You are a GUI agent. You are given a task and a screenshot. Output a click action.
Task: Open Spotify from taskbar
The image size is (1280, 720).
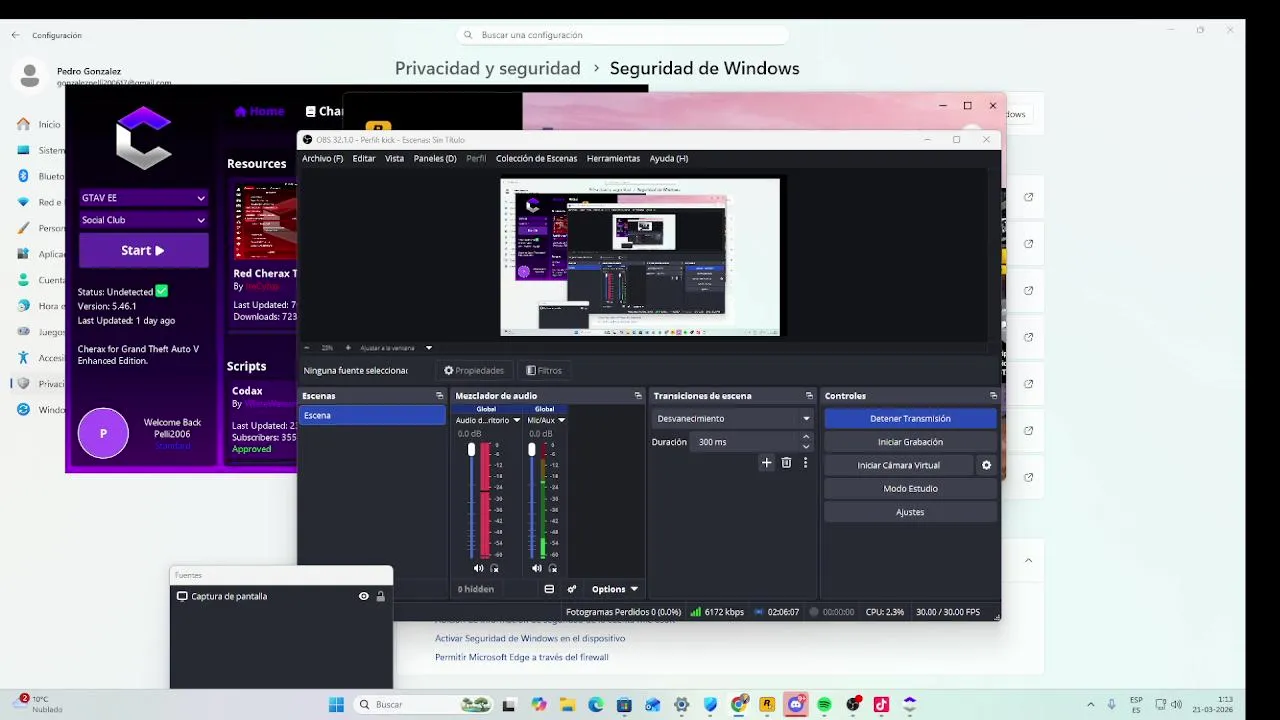(x=824, y=704)
